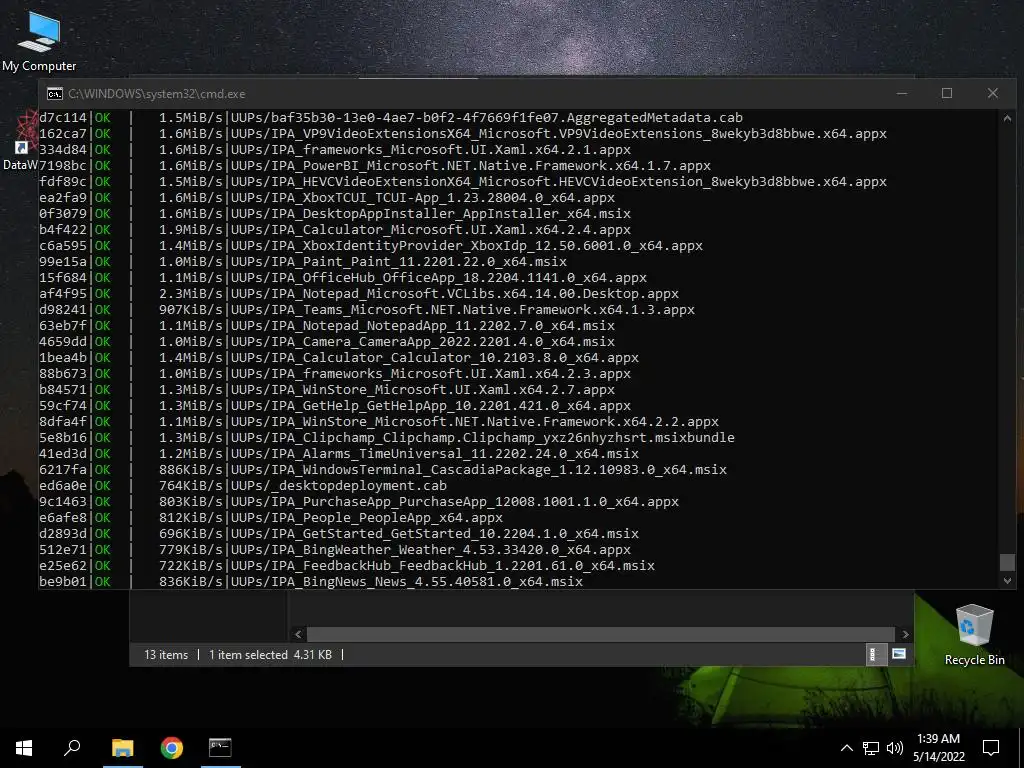Maximize the cmd.exe window
Viewport: 1024px width, 768px height.
point(947,93)
